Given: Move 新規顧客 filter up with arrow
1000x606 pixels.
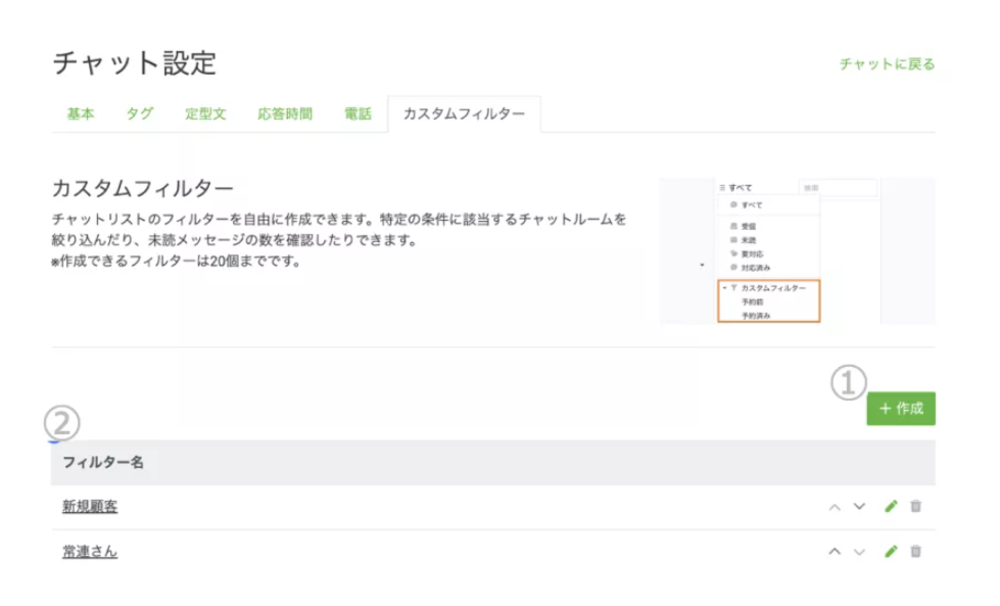Looking at the screenshot, I should click(x=835, y=507).
